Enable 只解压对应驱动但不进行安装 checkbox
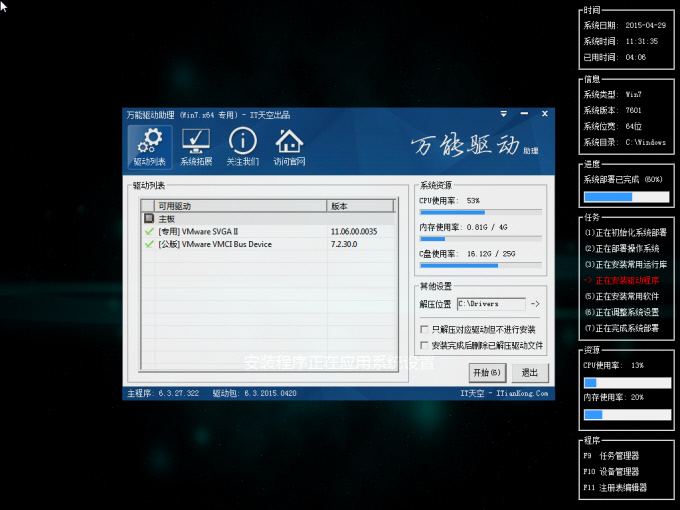 [425, 330]
